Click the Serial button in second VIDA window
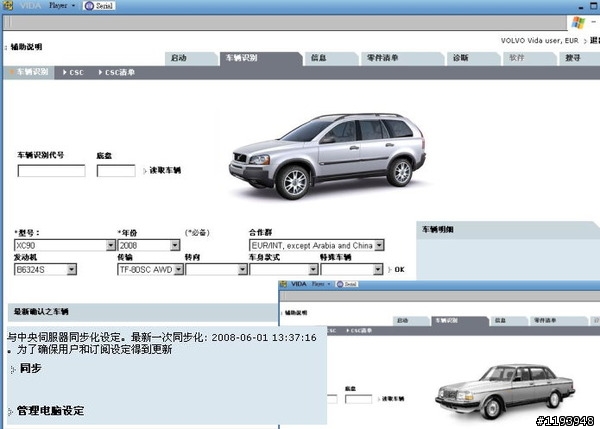The height and width of the screenshot is (429, 600). [347, 284]
